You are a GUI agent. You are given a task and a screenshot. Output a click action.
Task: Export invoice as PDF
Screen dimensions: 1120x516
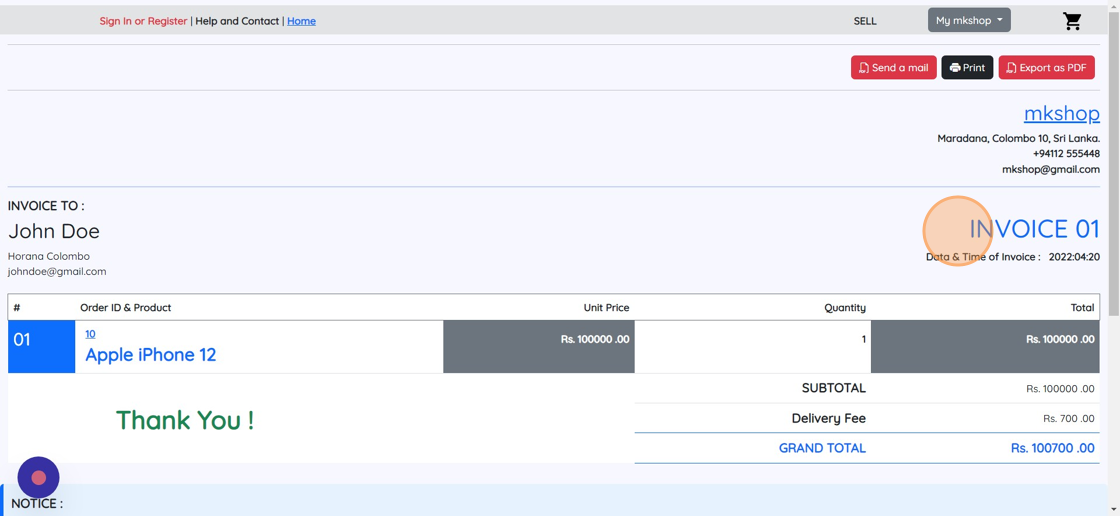point(1046,67)
